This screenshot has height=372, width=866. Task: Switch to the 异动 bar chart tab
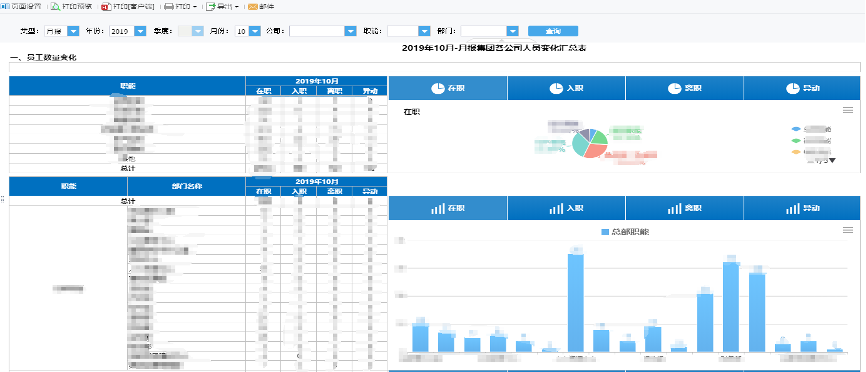(802, 208)
